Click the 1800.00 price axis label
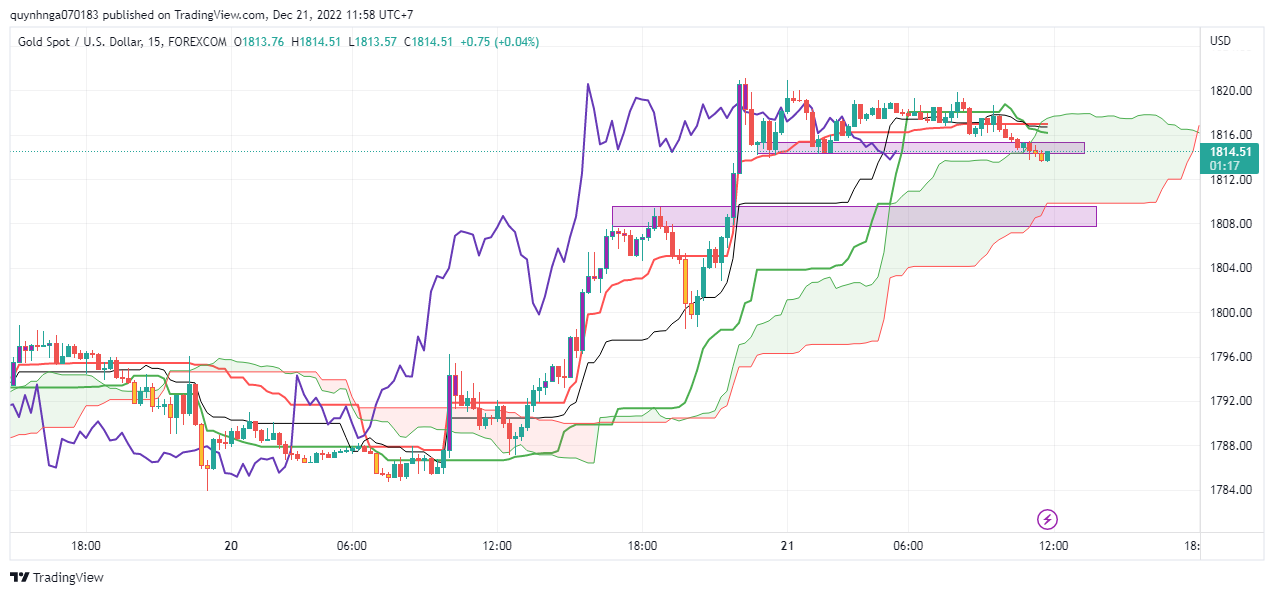The height and width of the screenshot is (595, 1274). pos(1231,312)
